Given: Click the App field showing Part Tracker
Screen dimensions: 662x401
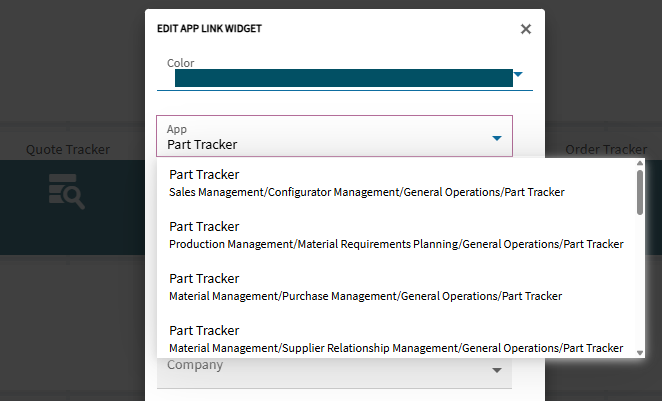Looking at the screenshot, I should [x=320, y=137].
